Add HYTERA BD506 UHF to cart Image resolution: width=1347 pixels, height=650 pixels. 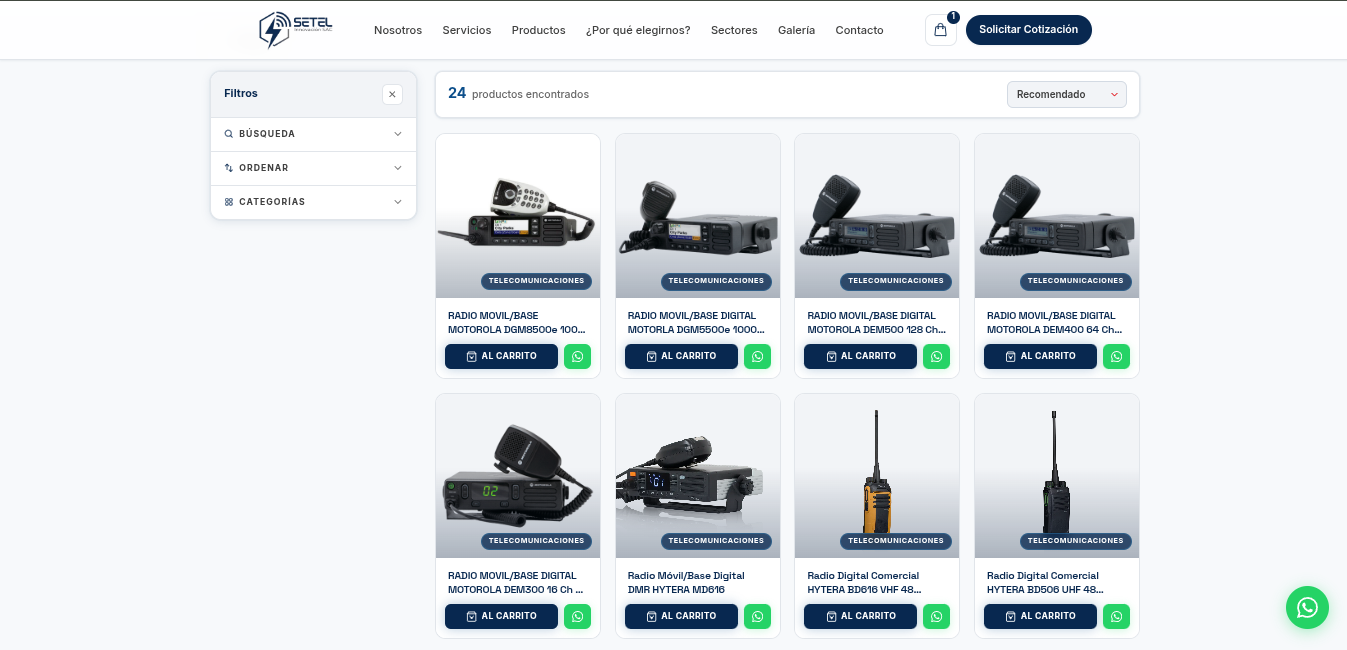[1040, 616]
